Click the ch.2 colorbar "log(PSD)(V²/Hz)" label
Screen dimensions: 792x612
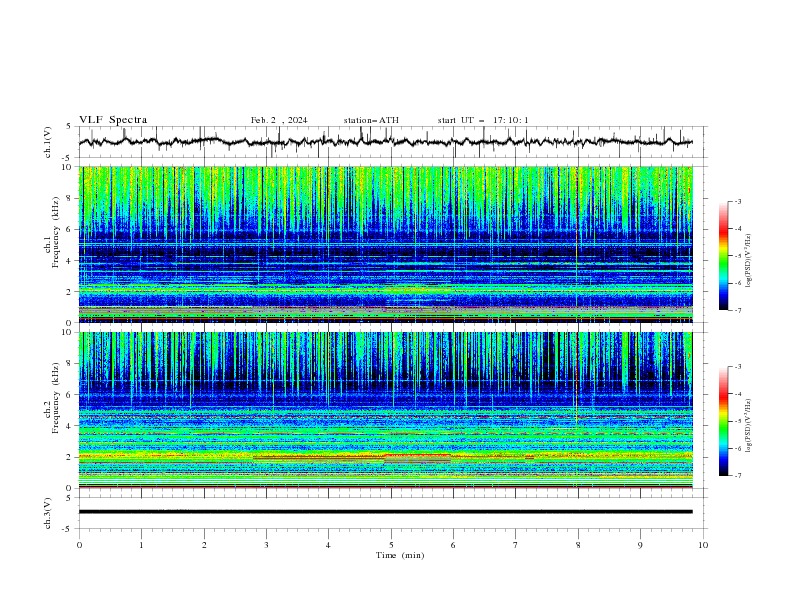(x=749, y=425)
